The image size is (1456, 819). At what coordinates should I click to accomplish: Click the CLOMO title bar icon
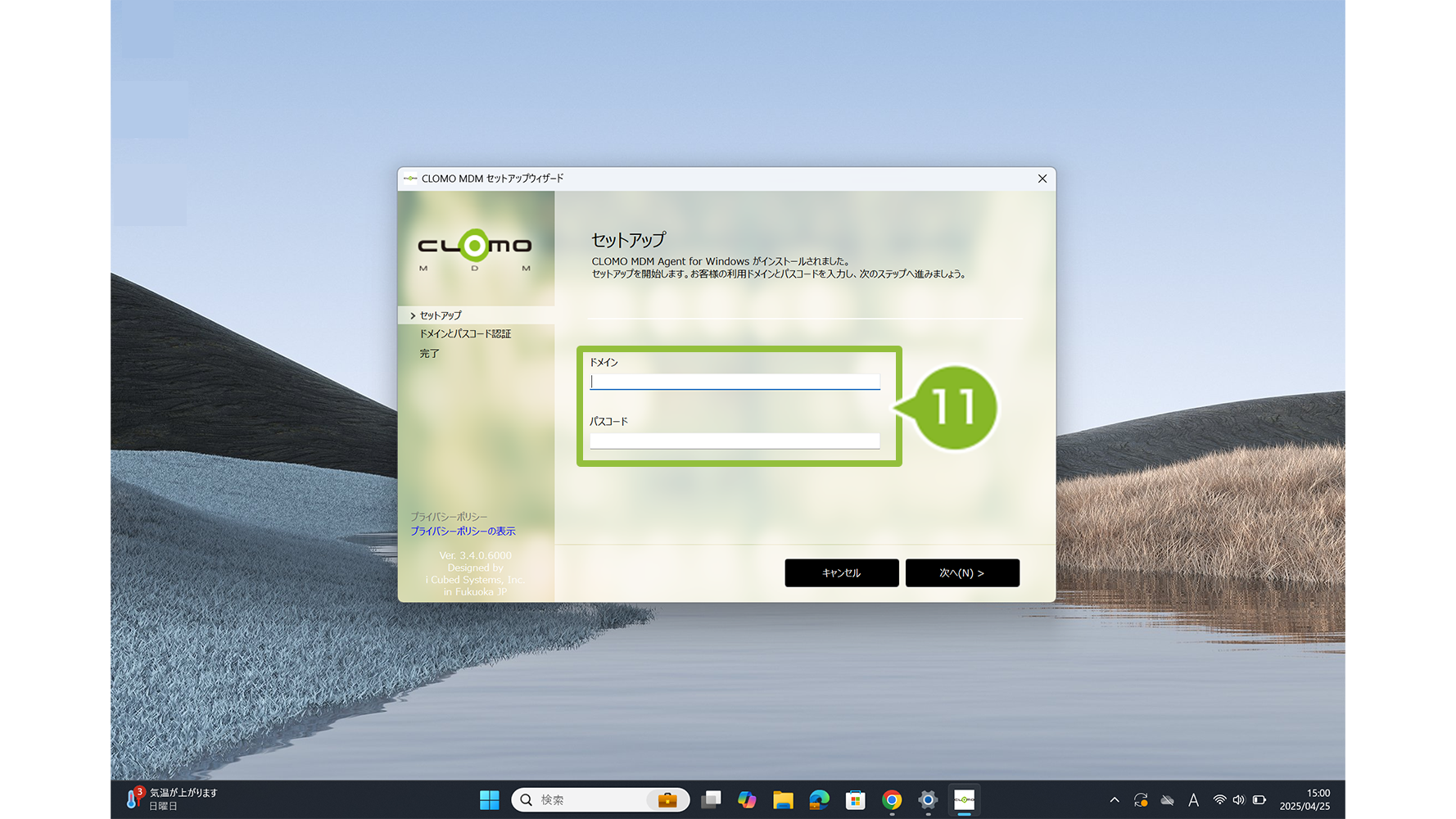(410, 179)
